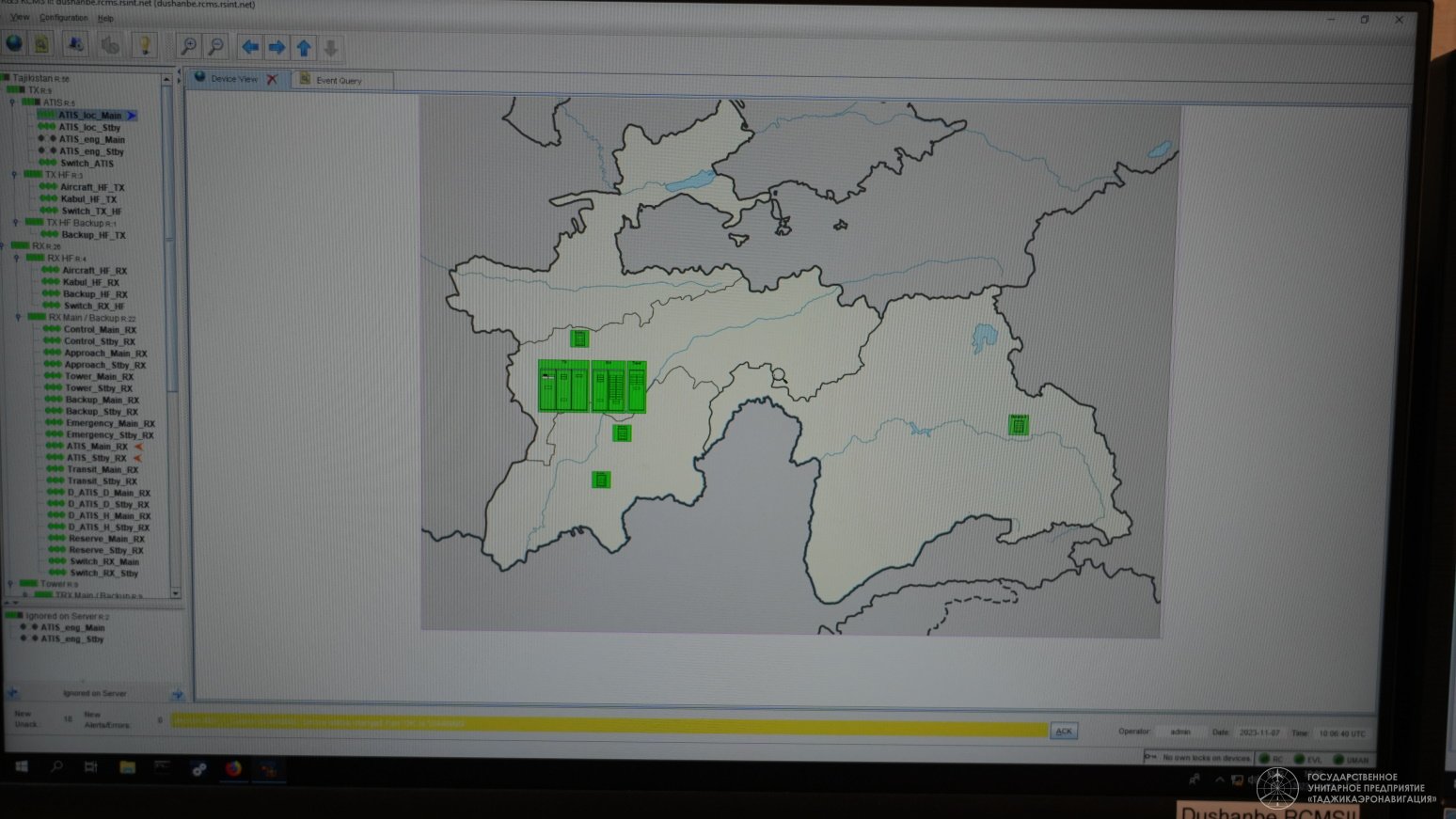Zoom out with the magnifier minus icon

tap(215, 46)
